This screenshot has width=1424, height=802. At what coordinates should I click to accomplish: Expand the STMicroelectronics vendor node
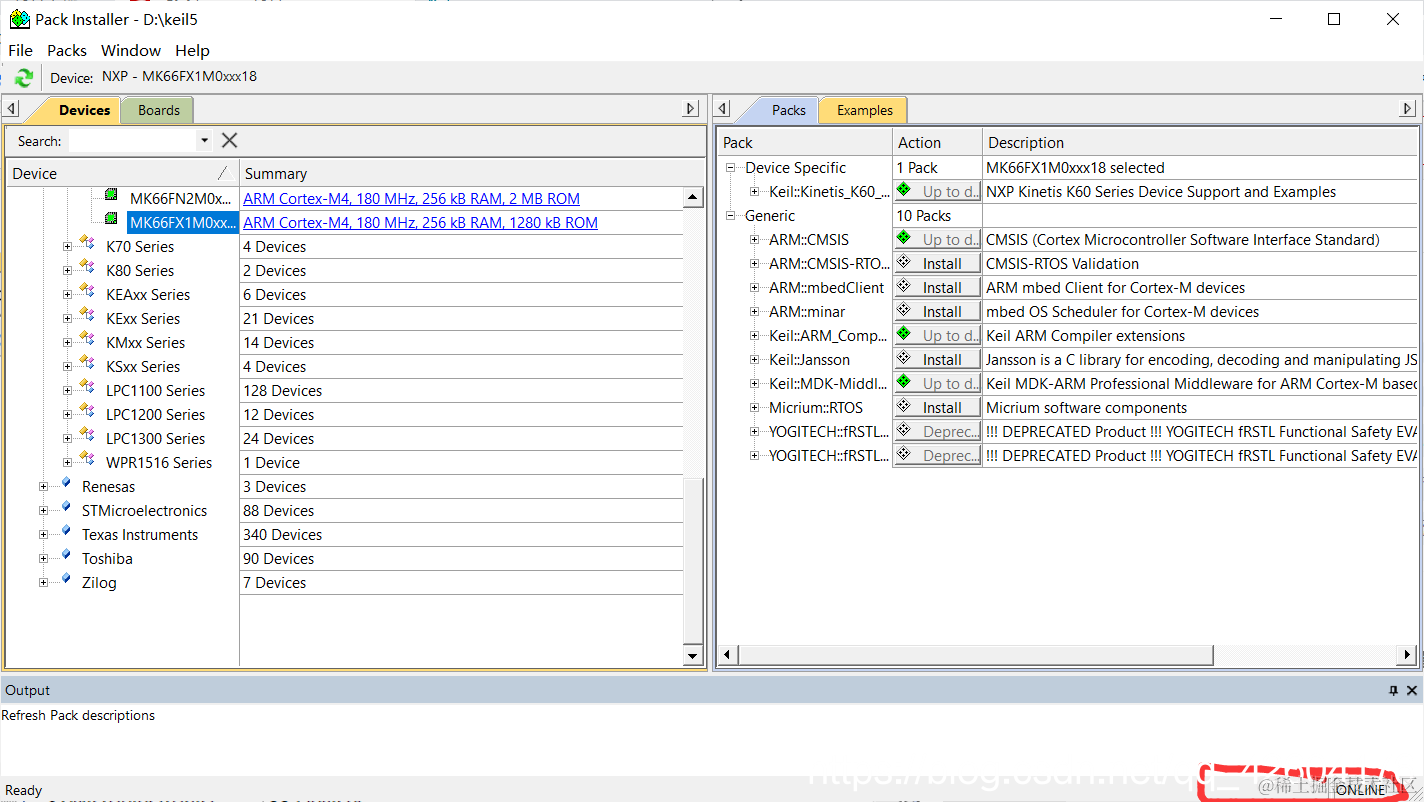tap(43, 511)
